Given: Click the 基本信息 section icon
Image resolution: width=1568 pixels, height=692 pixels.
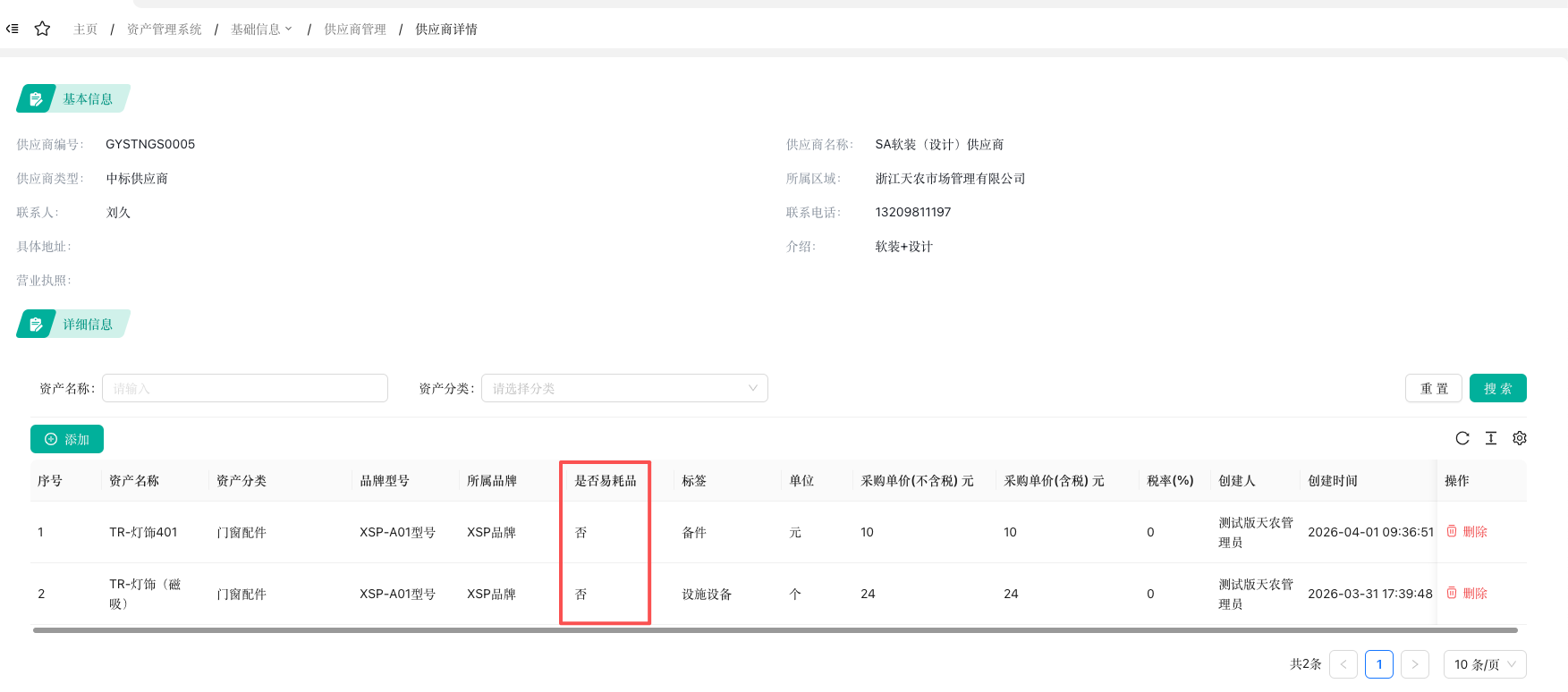Looking at the screenshot, I should pos(36,99).
